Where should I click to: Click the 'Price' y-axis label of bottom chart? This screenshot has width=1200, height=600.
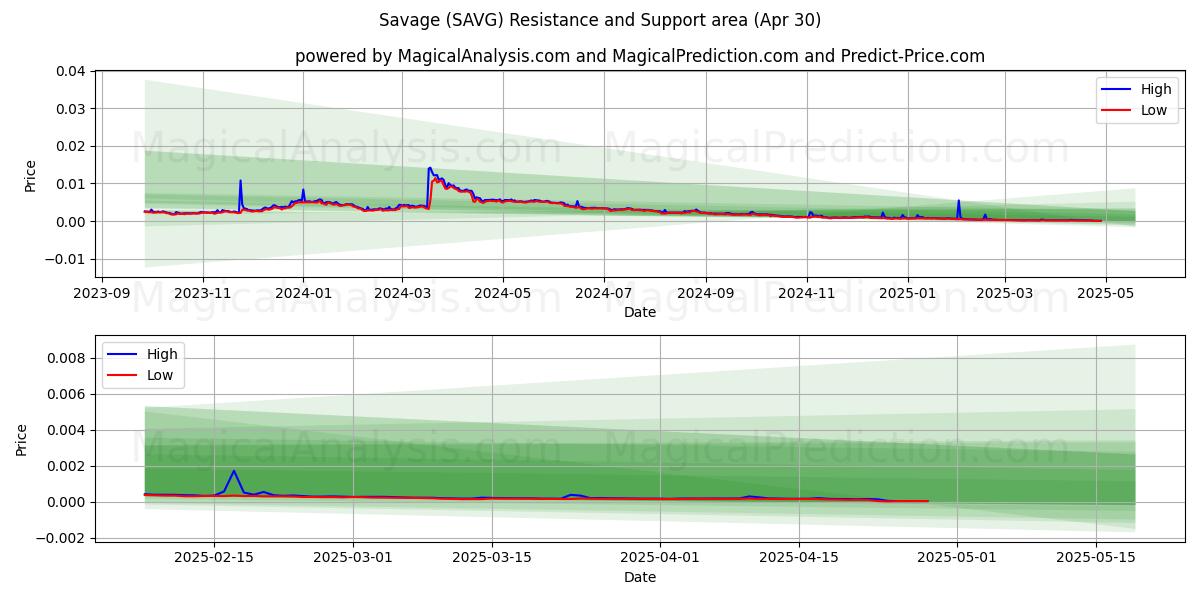[22, 439]
